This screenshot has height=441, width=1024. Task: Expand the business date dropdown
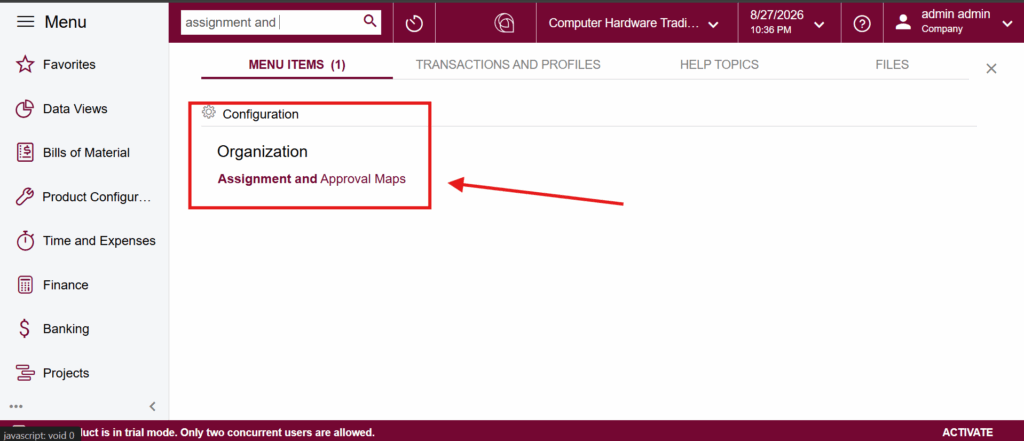pos(786,24)
